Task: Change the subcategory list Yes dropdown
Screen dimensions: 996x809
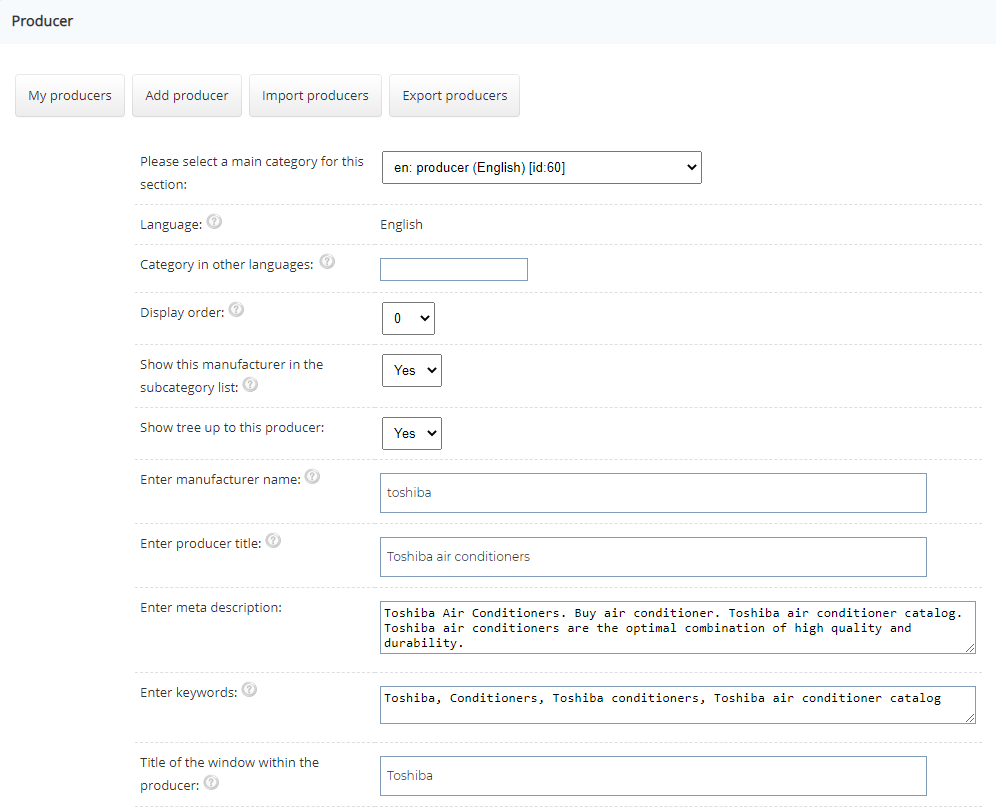Action: point(412,370)
